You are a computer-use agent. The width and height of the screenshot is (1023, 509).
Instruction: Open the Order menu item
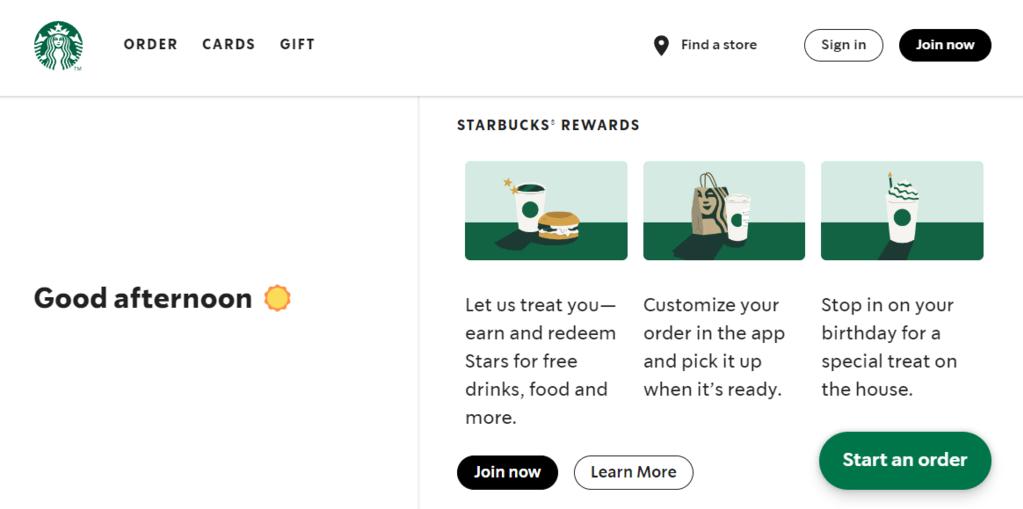point(151,45)
